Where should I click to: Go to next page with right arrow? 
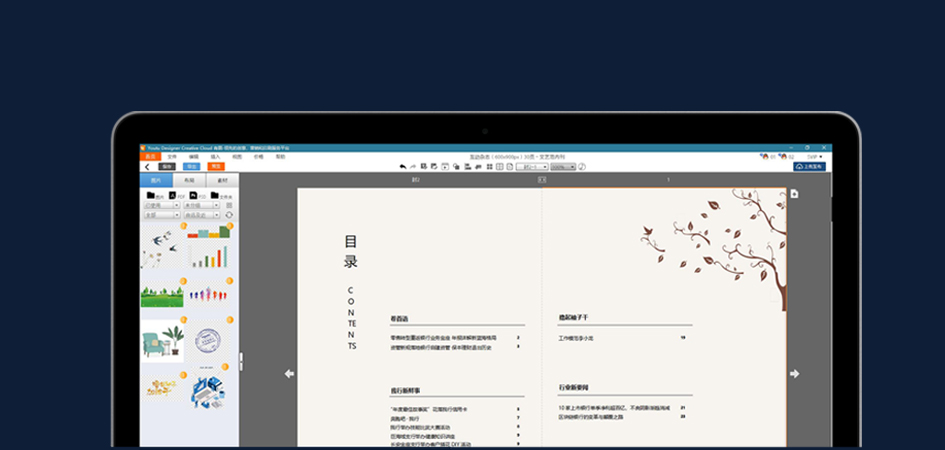click(x=794, y=374)
